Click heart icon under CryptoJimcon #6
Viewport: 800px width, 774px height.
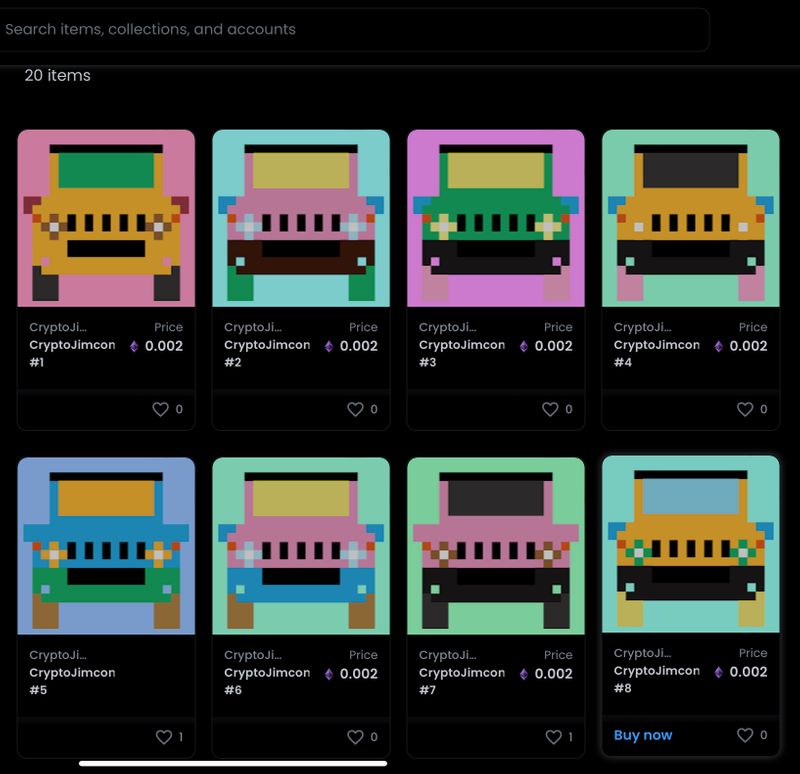tap(355, 737)
